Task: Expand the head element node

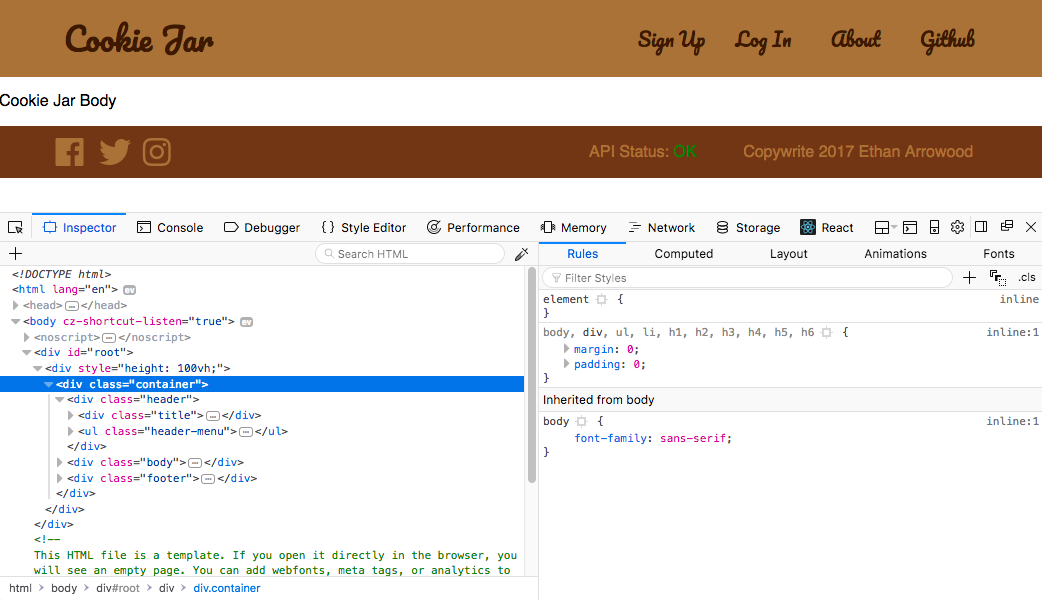Action: point(15,305)
